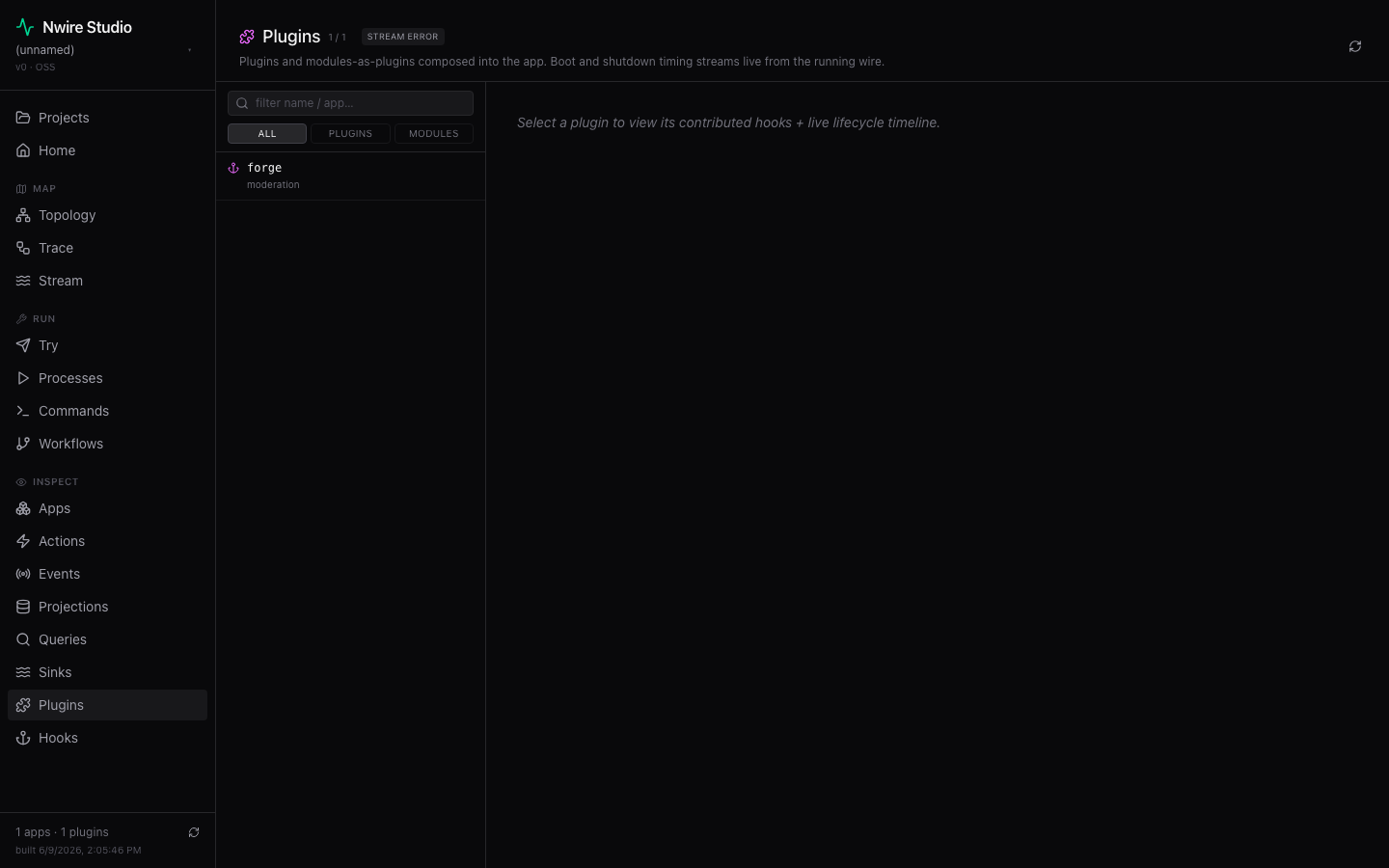The height and width of the screenshot is (868, 1389).
Task: Open the Projects page
Action: coord(107,118)
